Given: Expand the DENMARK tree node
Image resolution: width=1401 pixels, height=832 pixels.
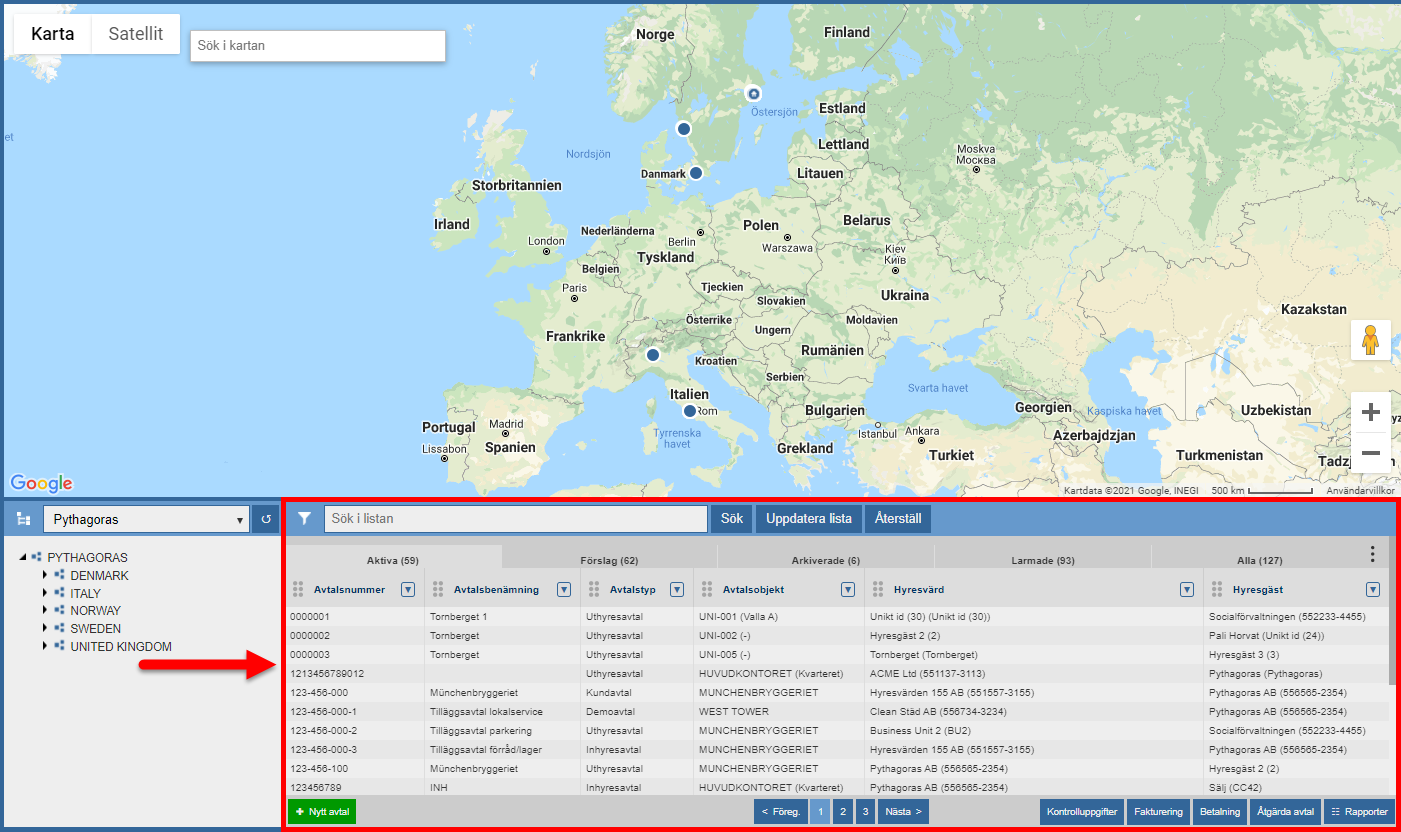Looking at the screenshot, I should tap(44, 576).
